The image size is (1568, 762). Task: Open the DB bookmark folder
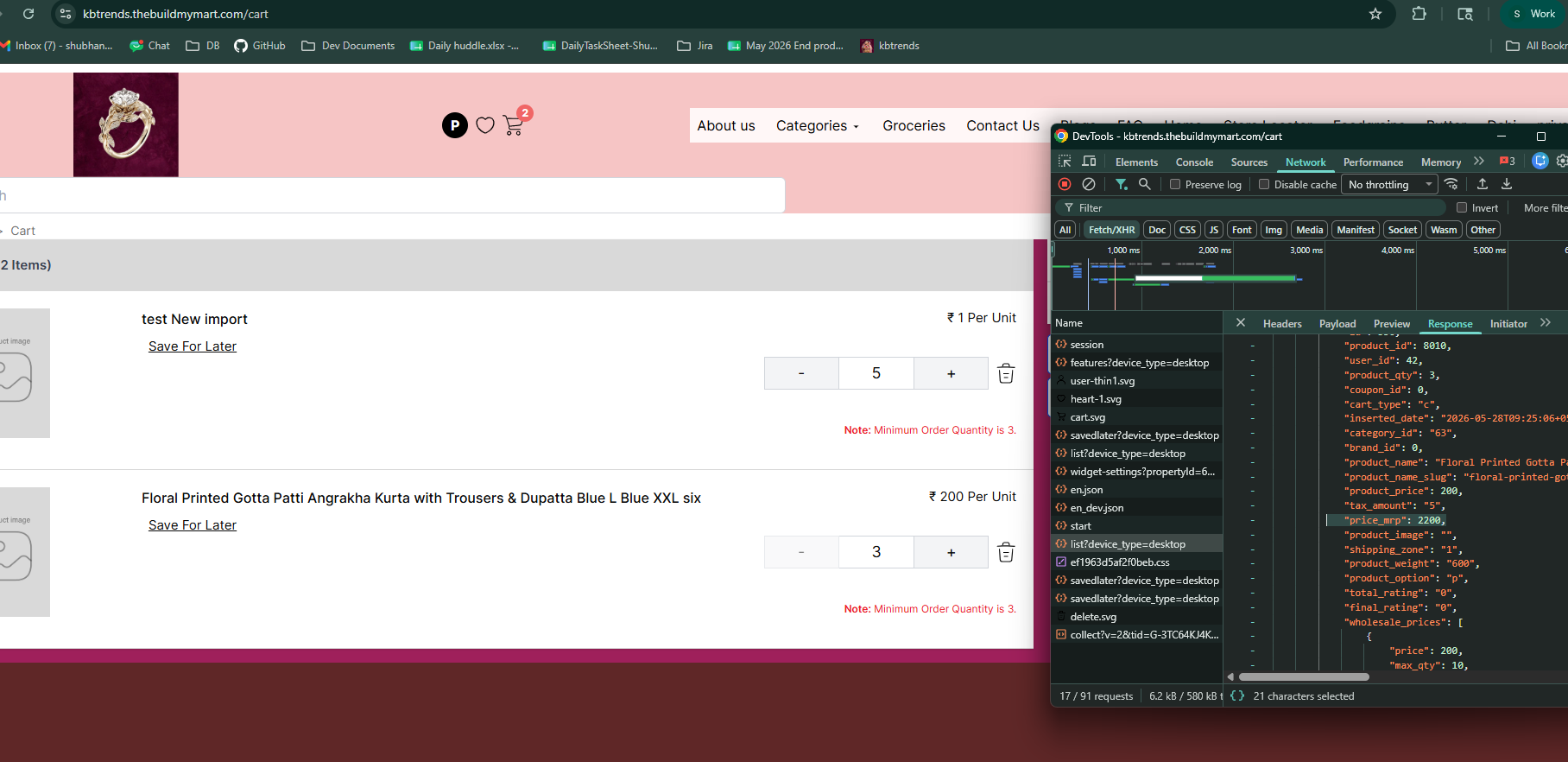(203, 46)
